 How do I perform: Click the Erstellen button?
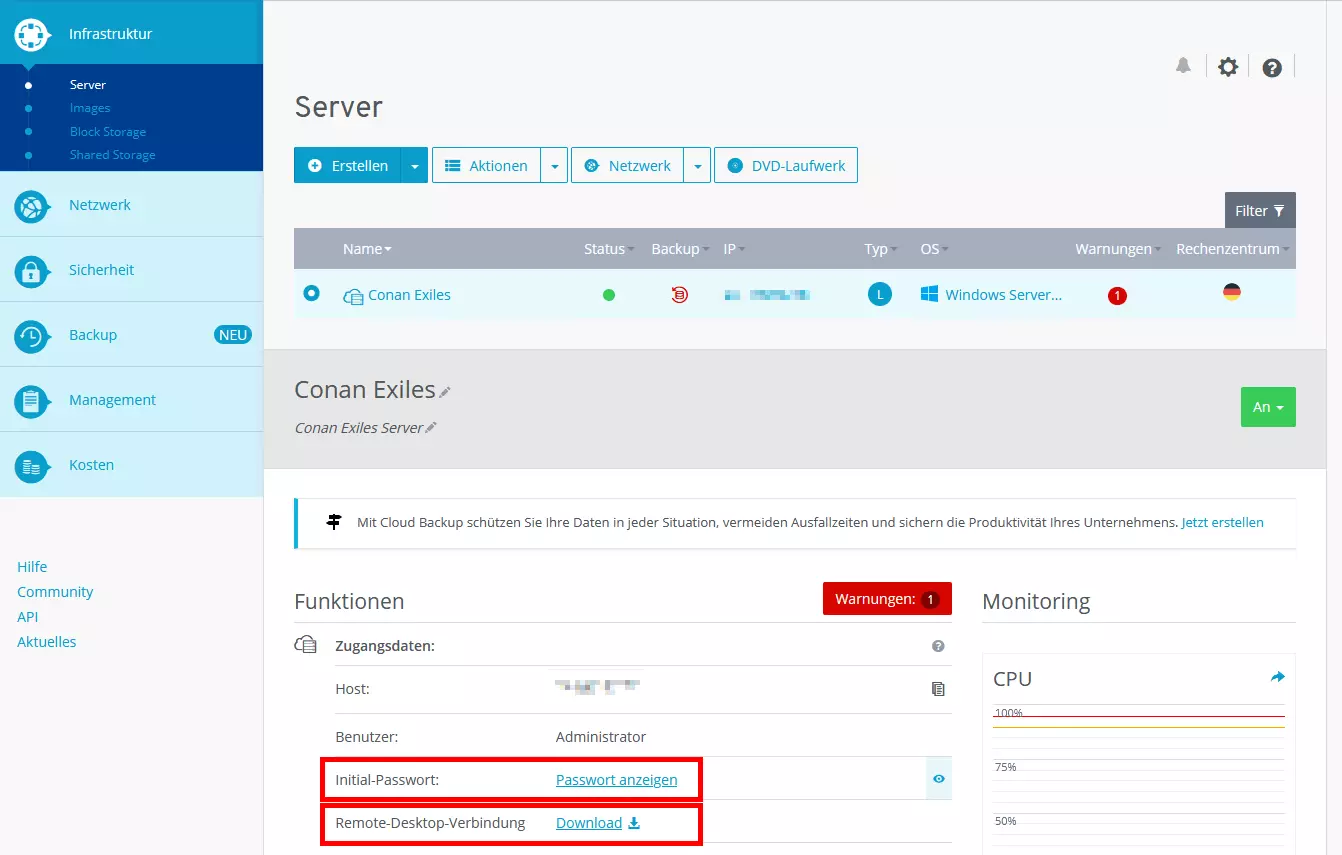(x=348, y=166)
